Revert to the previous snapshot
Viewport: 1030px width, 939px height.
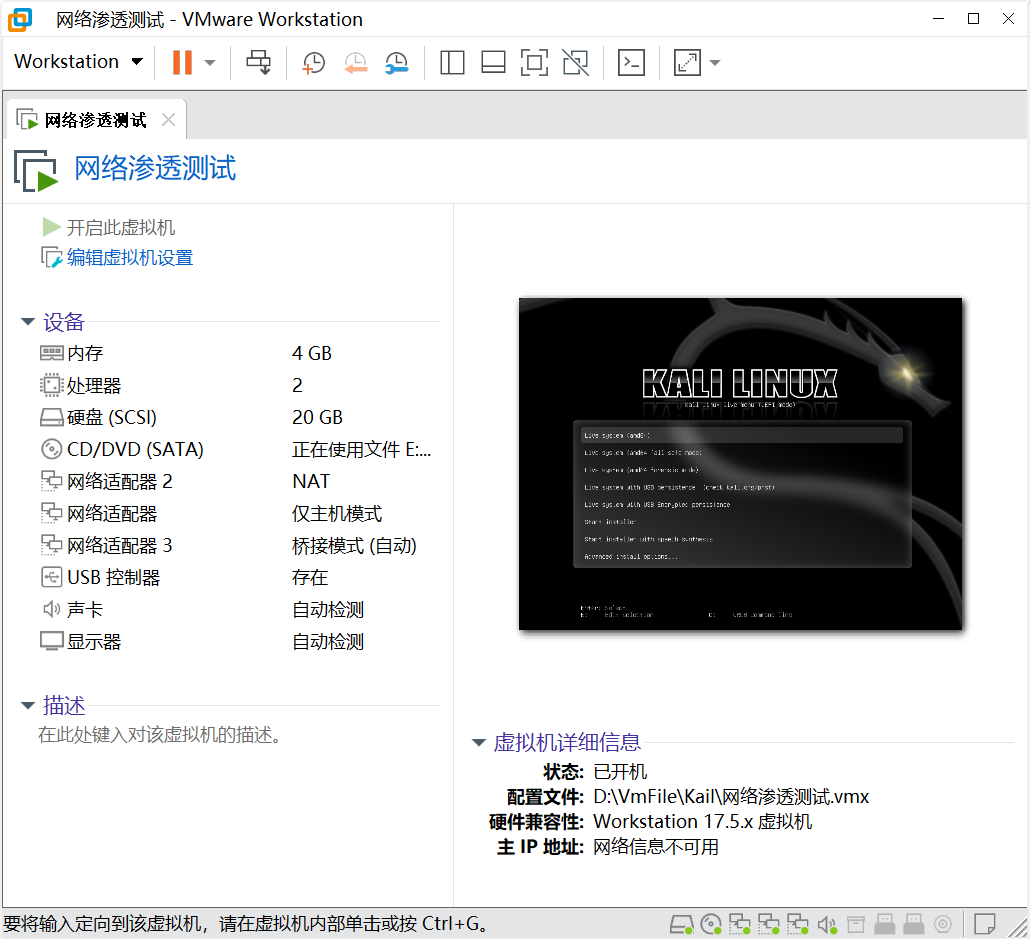coord(355,63)
